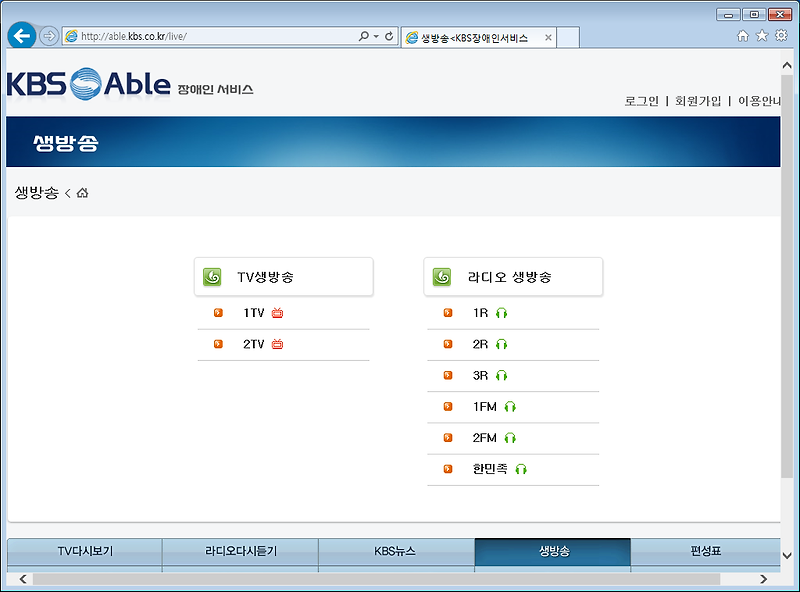The height and width of the screenshot is (592, 800).
Task: Open Favorites star icon
Action: coord(762,36)
